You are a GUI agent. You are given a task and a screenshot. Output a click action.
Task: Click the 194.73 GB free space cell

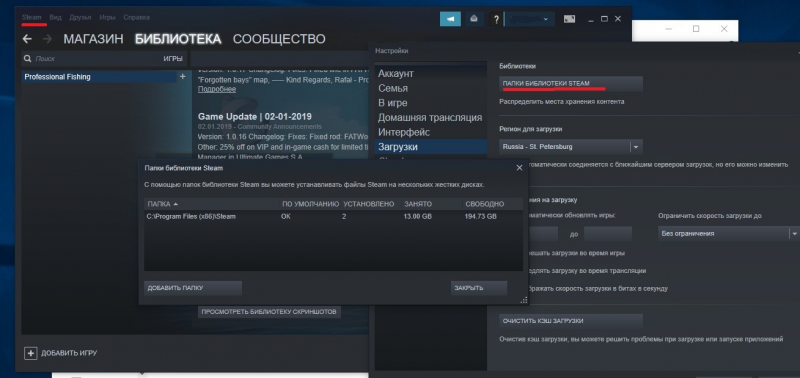(481, 216)
